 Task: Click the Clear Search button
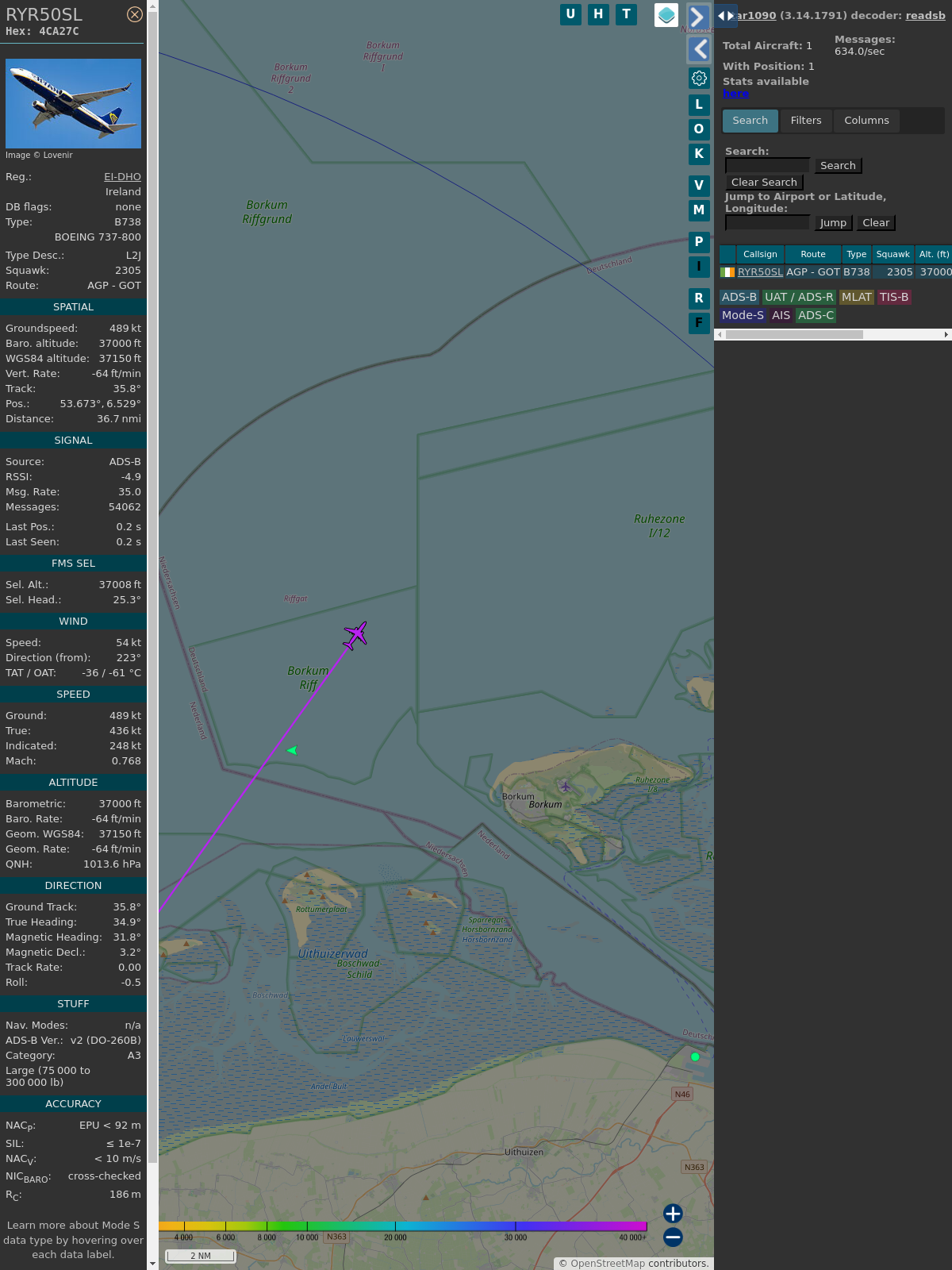point(764,183)
